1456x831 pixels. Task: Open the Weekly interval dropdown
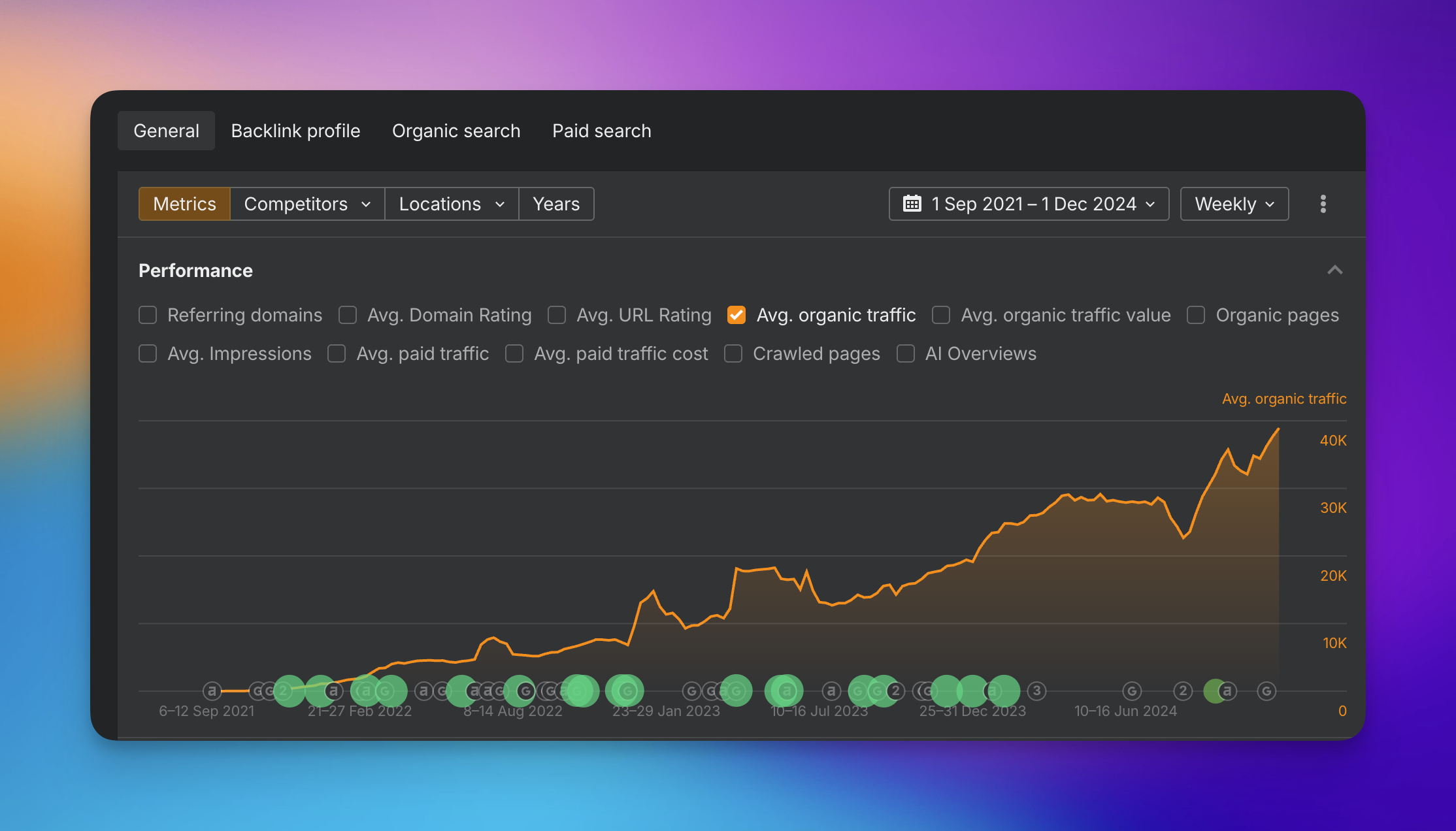tap(1234, 204)
